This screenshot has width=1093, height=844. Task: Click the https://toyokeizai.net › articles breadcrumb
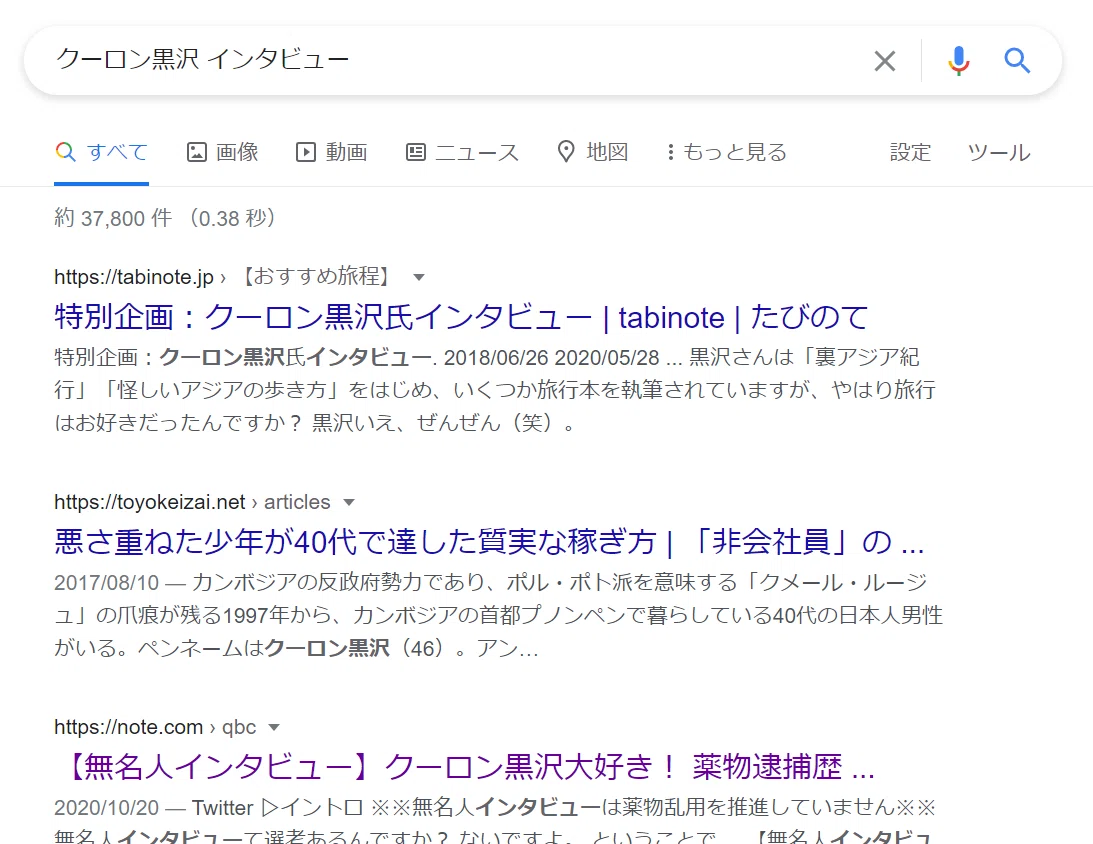tap(192, 502)
